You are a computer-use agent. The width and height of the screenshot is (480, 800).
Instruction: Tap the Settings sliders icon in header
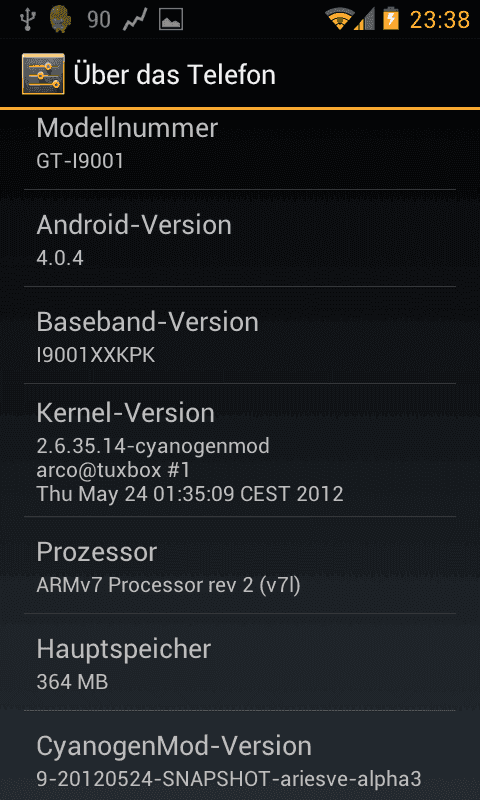pyautogui.click(x=43, y=74)
